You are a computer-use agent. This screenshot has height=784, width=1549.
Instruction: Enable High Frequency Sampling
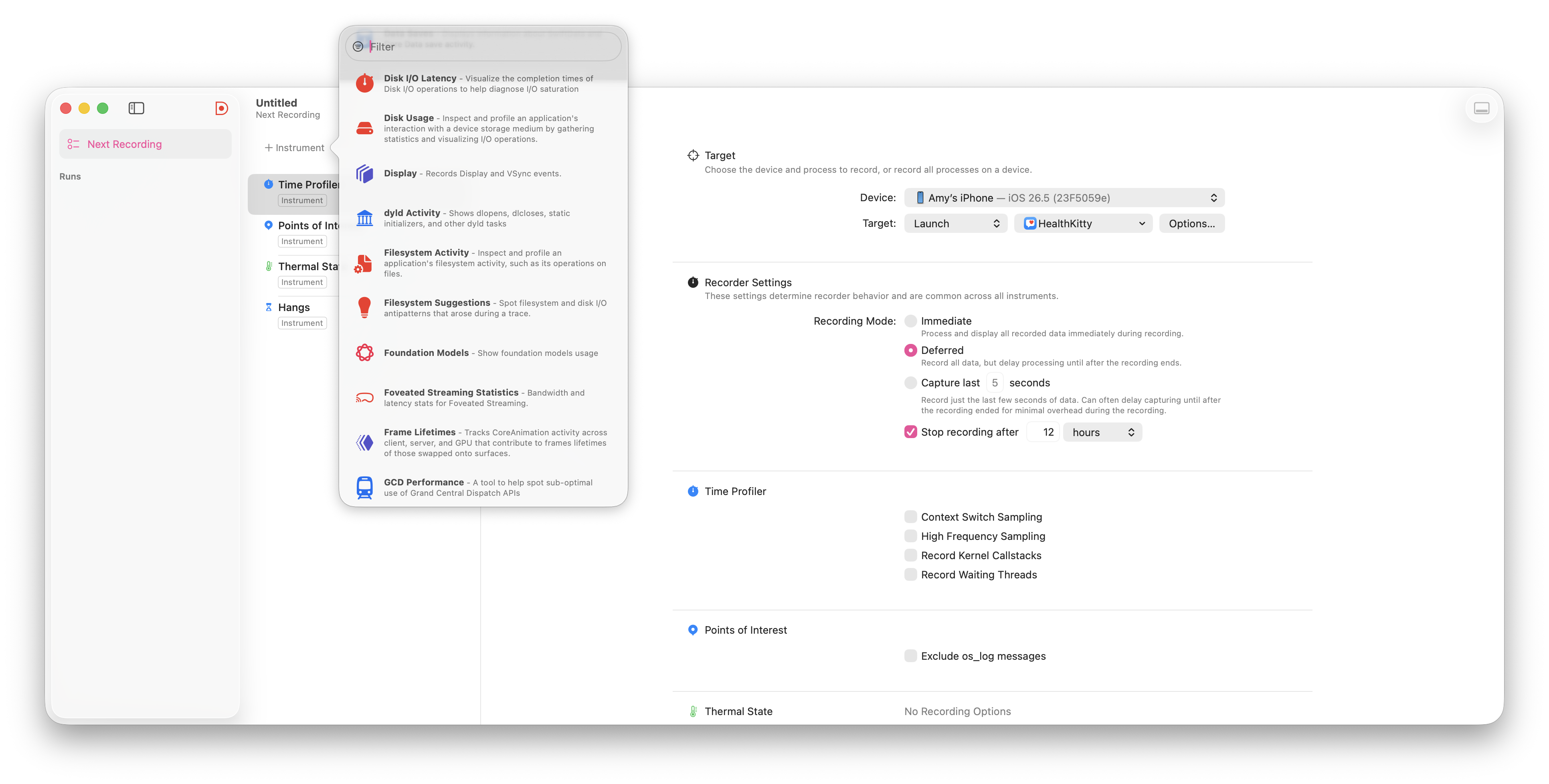tap(910, 535)
